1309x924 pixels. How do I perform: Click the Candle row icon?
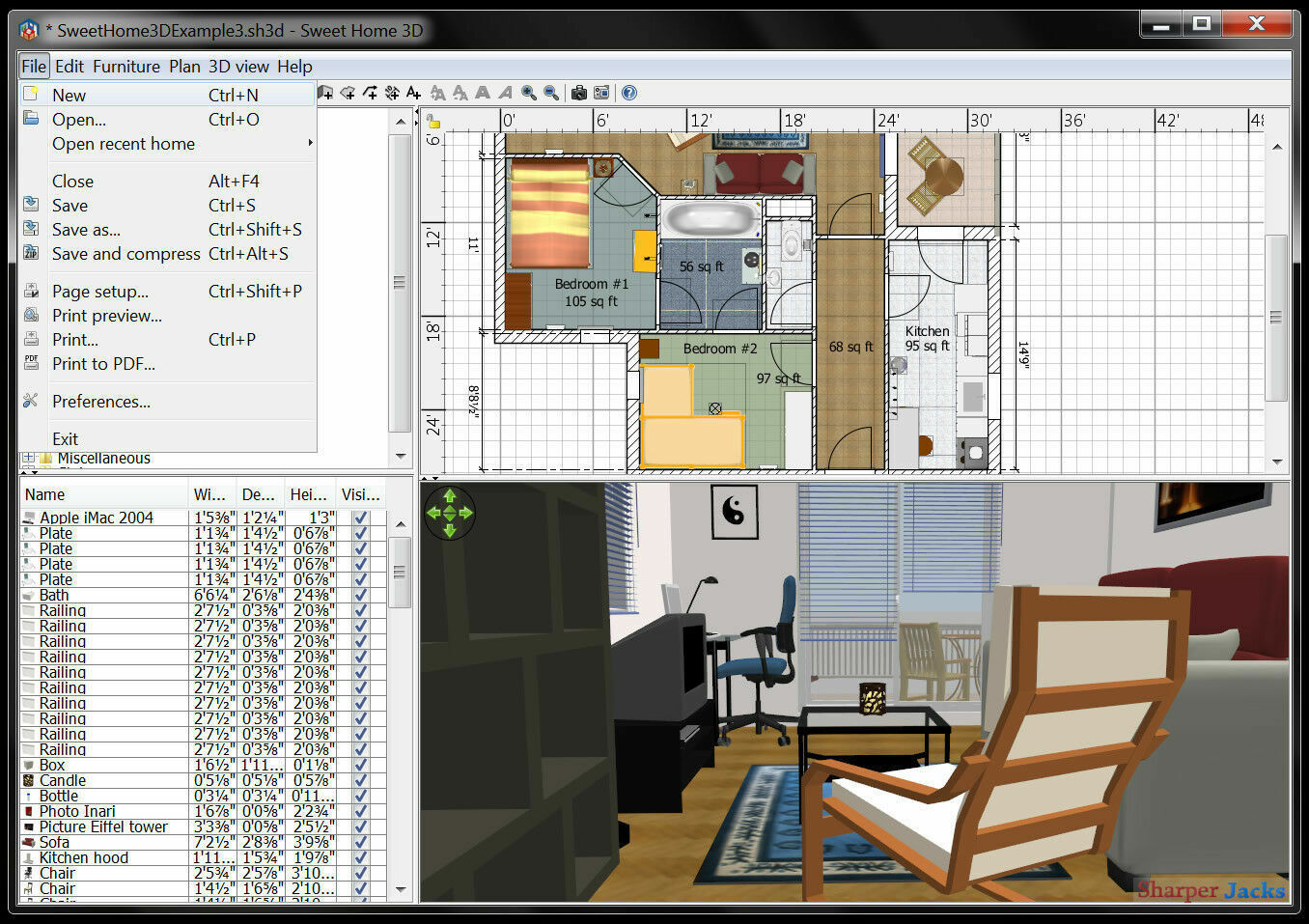(x=29, y=780)
